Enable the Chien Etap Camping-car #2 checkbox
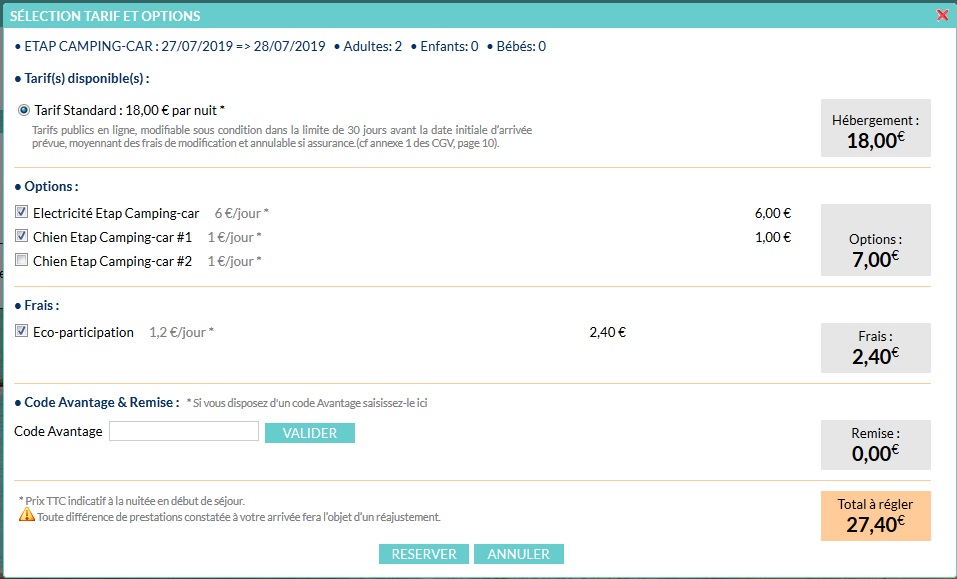The height and width of the screenshot is (579, 957). pyautogui.click(x=22, y=261)
